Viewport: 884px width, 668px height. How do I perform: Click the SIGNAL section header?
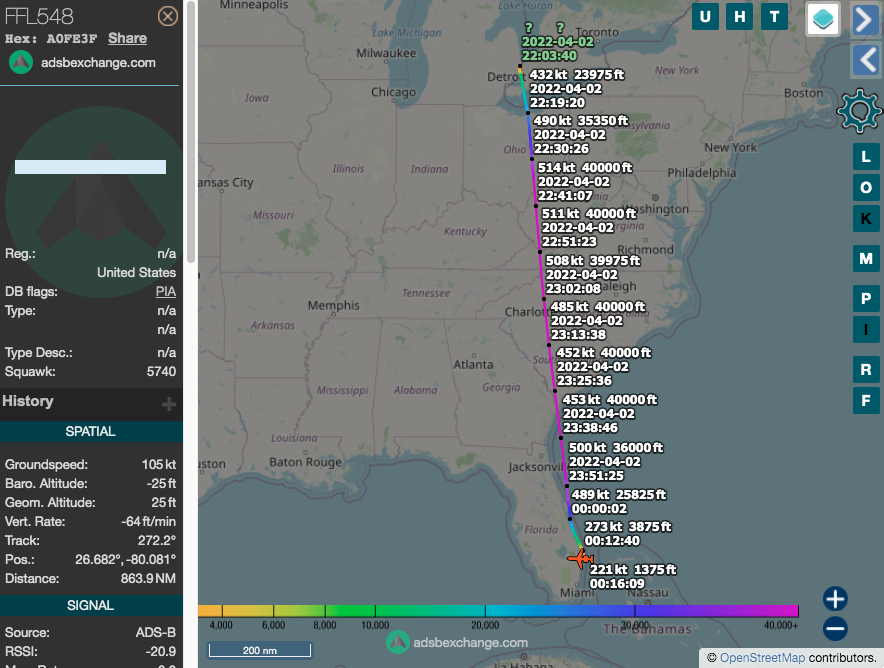click(91, 605)
